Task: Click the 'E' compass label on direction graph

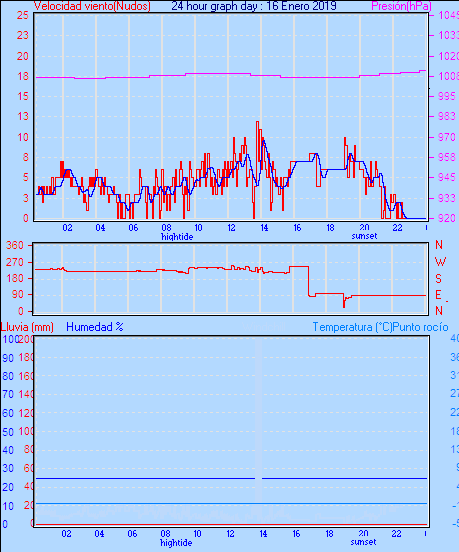Action: tap(438, 295)
